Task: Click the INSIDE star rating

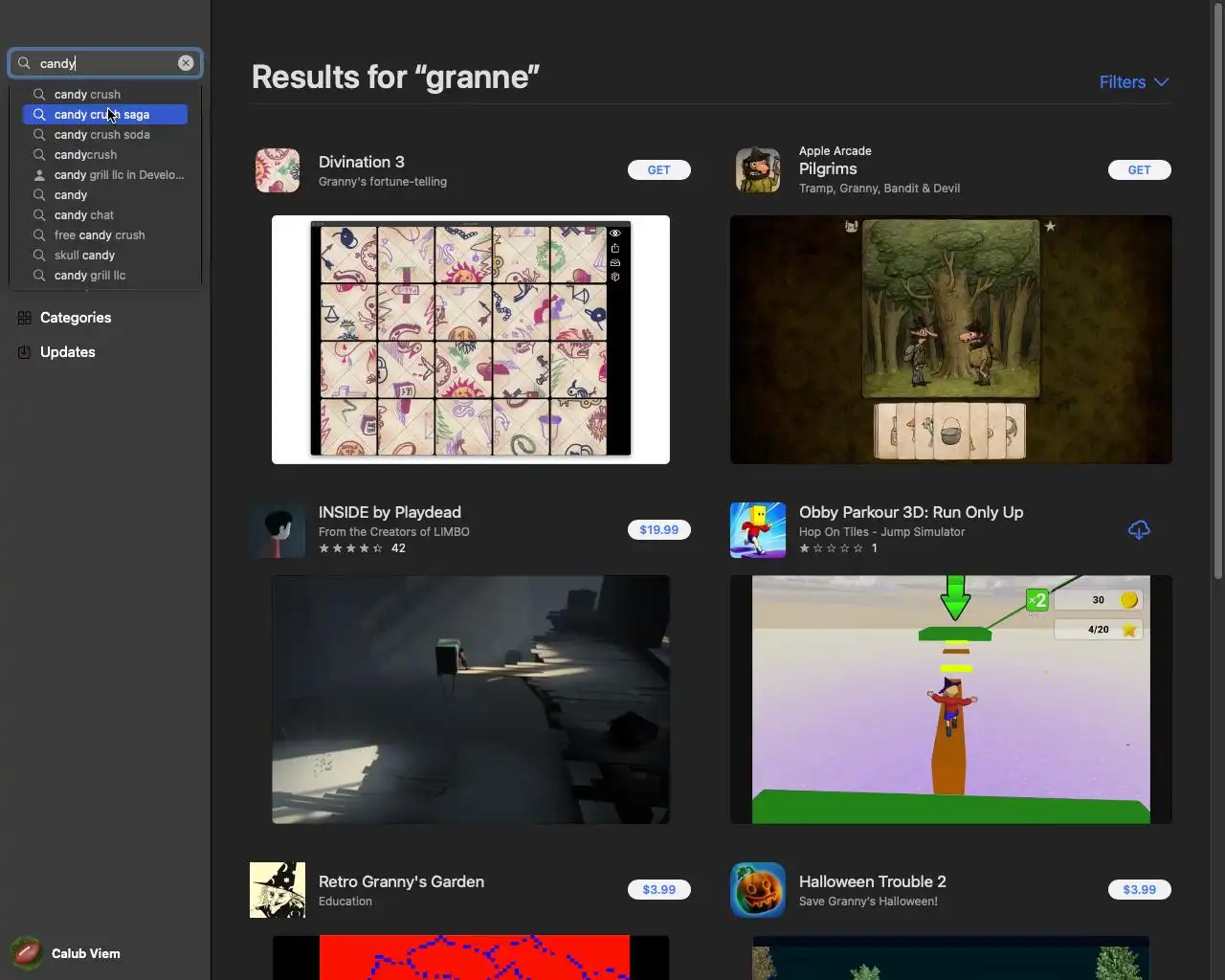Action: click(x=351, y=548)
